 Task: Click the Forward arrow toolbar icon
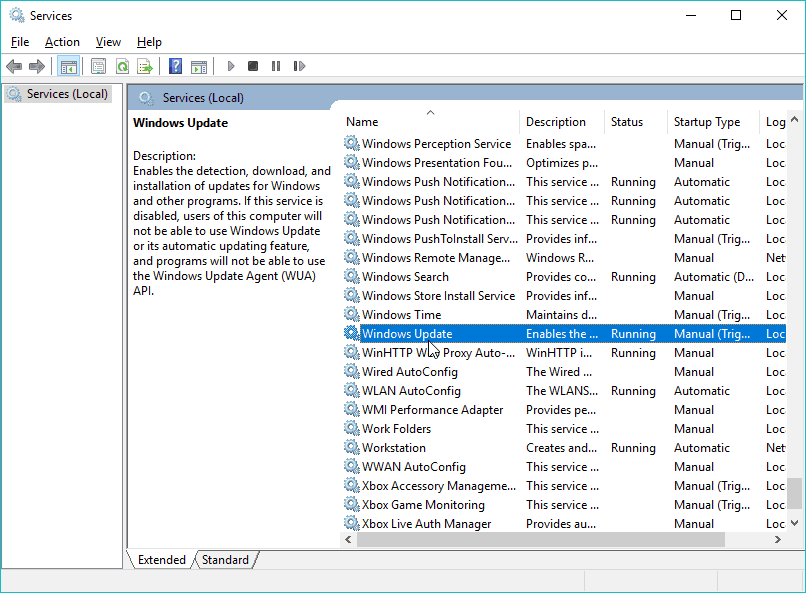coord(37,66)
